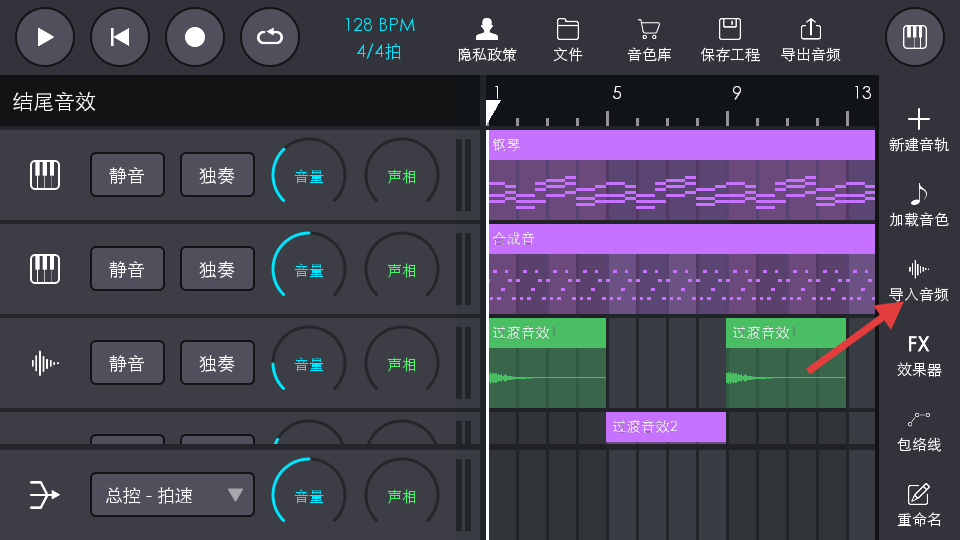Start recording with the Record button

(x=195, y=37)
